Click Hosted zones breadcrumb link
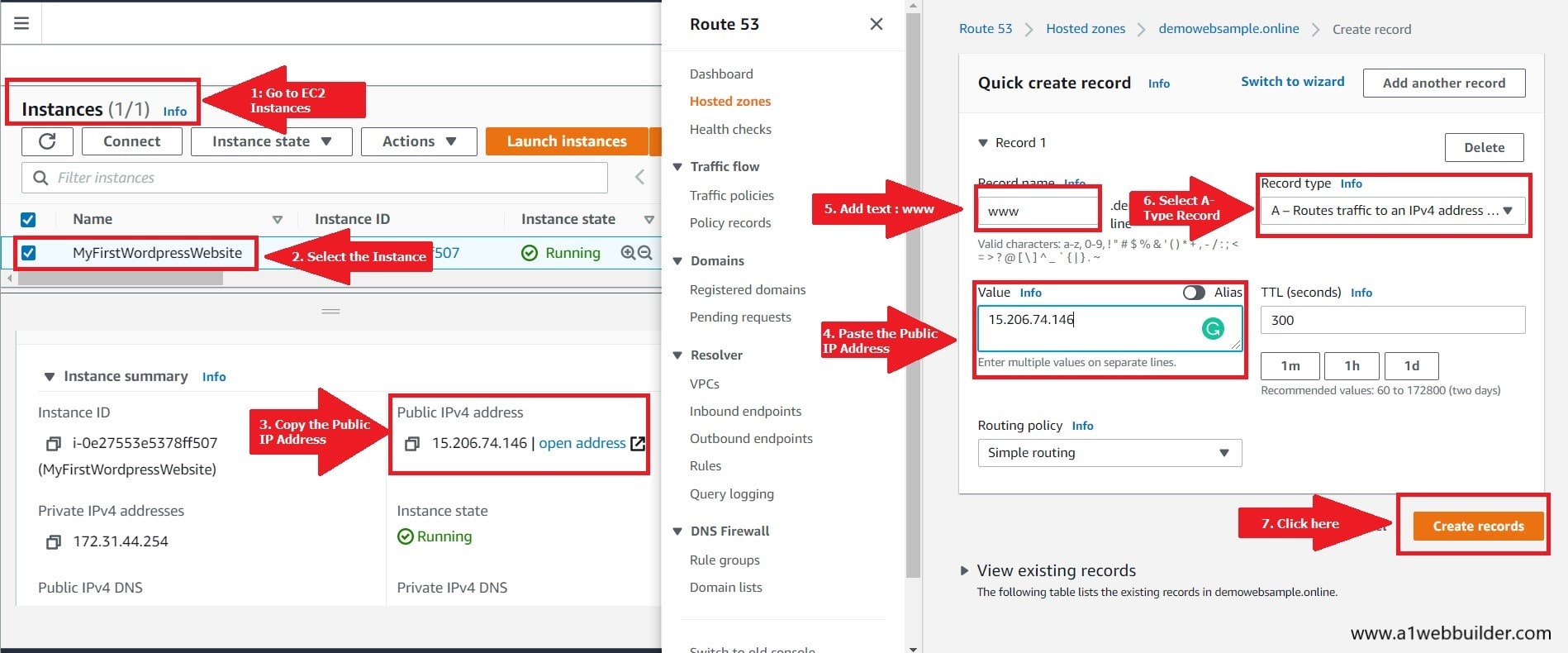The image size is (1568, 653). click(x=1086, y=28)
